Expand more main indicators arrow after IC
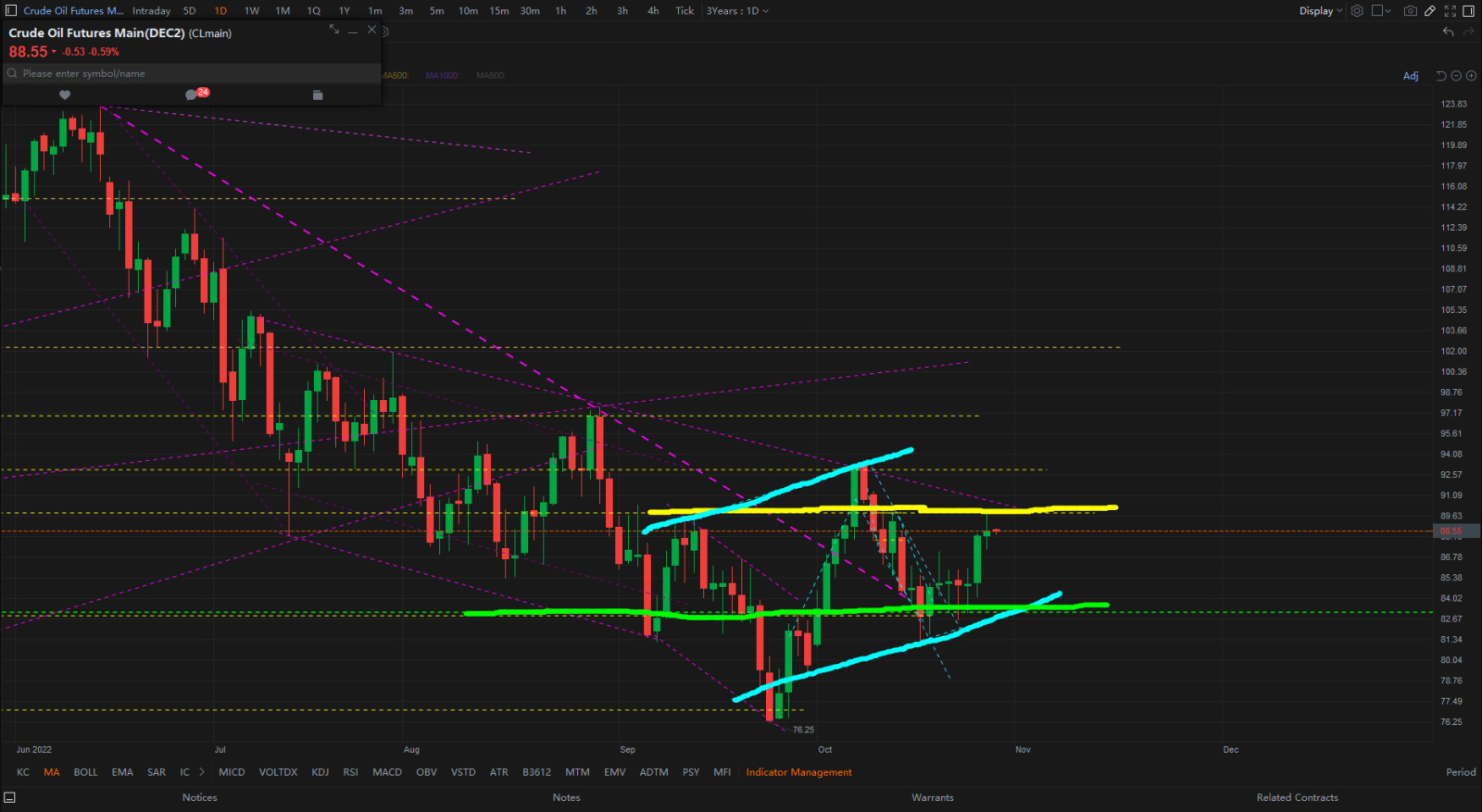Viewport: 1482px width, 812px height. pos(202,771)
